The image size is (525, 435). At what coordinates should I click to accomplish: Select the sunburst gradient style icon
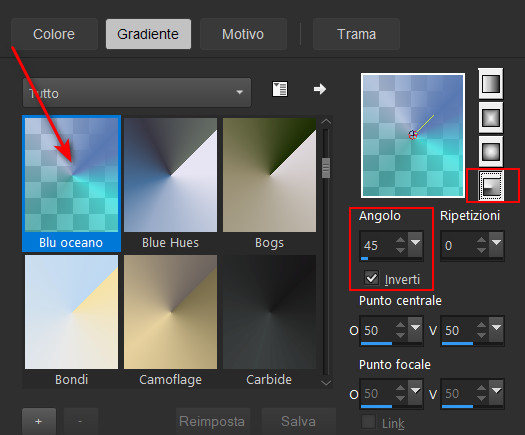[491, 152]
